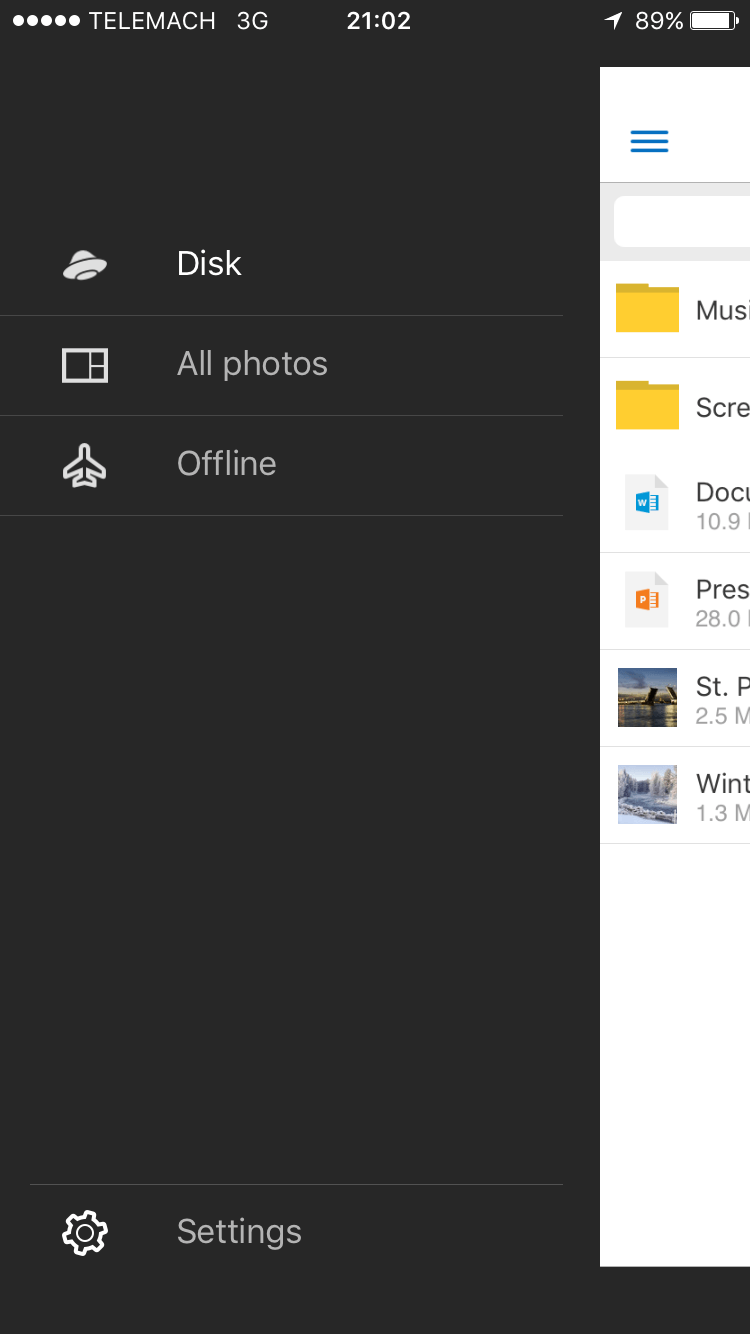The width and height of the screenshot is (750, 1334).
Task: Select the St. P photo name
Action: tap(723, 686)
